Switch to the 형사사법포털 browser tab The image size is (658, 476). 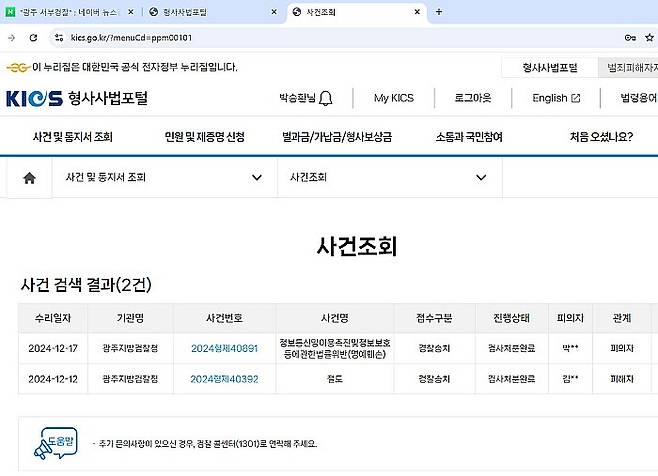coord(213,12)
